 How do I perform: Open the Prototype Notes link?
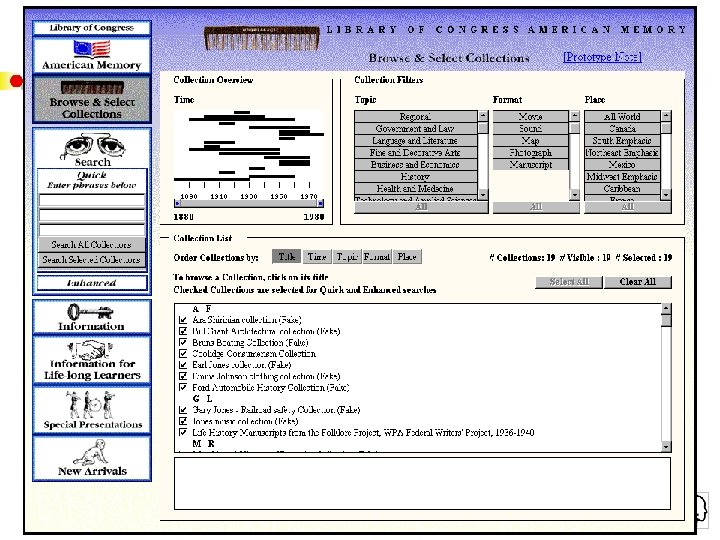point(602,57)
